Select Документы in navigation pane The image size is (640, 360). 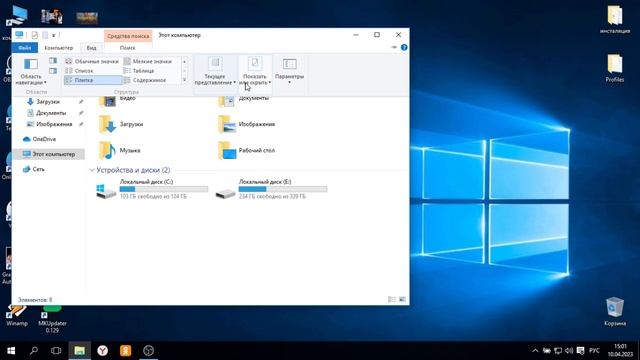point(51,113)
